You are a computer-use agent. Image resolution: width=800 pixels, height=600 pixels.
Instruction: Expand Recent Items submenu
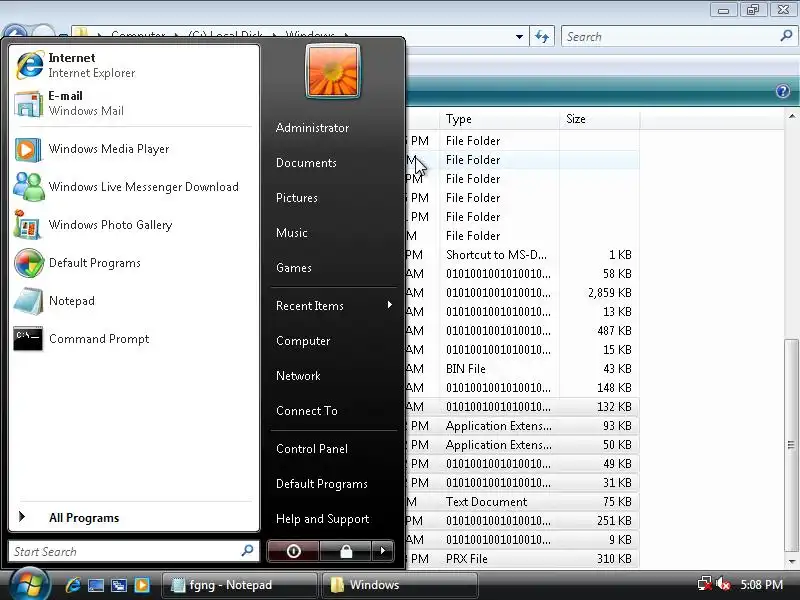334,306
